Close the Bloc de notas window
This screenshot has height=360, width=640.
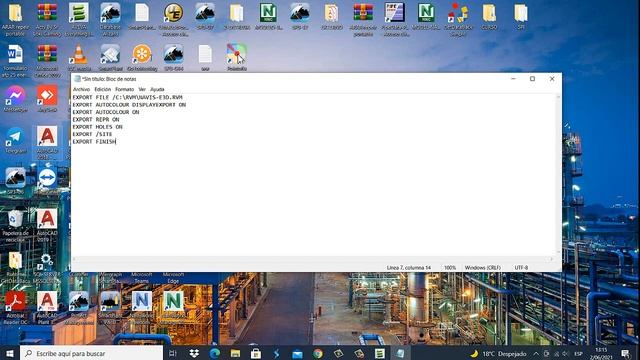click(552, 79)
